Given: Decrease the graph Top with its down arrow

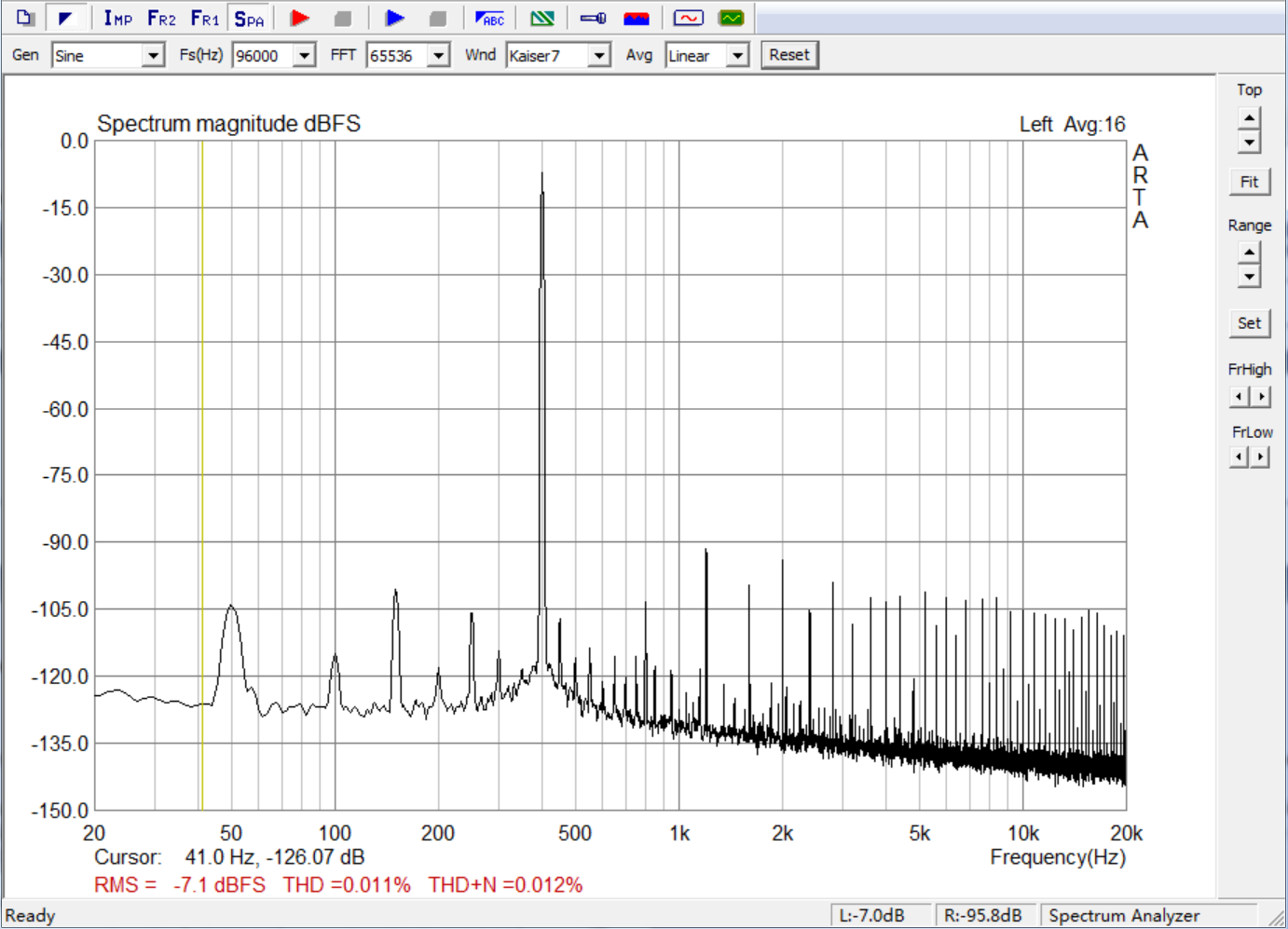Looking at the screenshot, I should 1249,142.
